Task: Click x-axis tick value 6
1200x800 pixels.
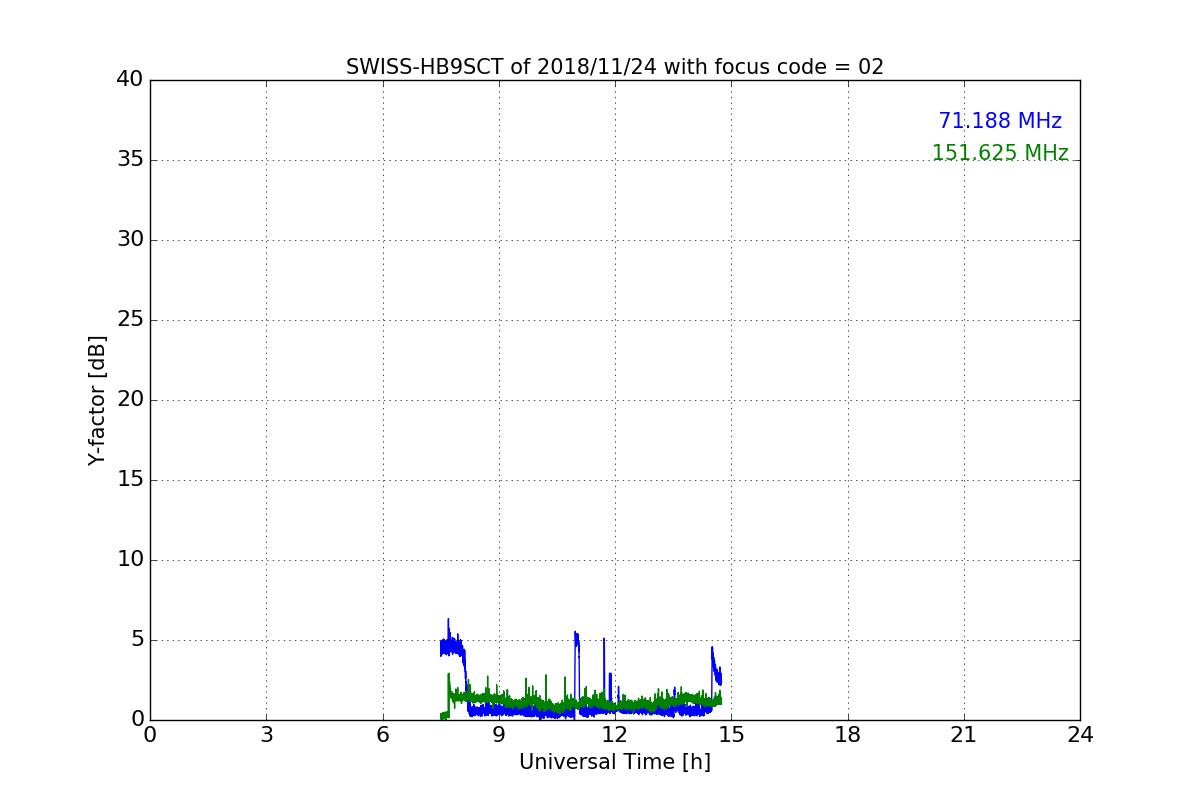Action: coord(383,735)
